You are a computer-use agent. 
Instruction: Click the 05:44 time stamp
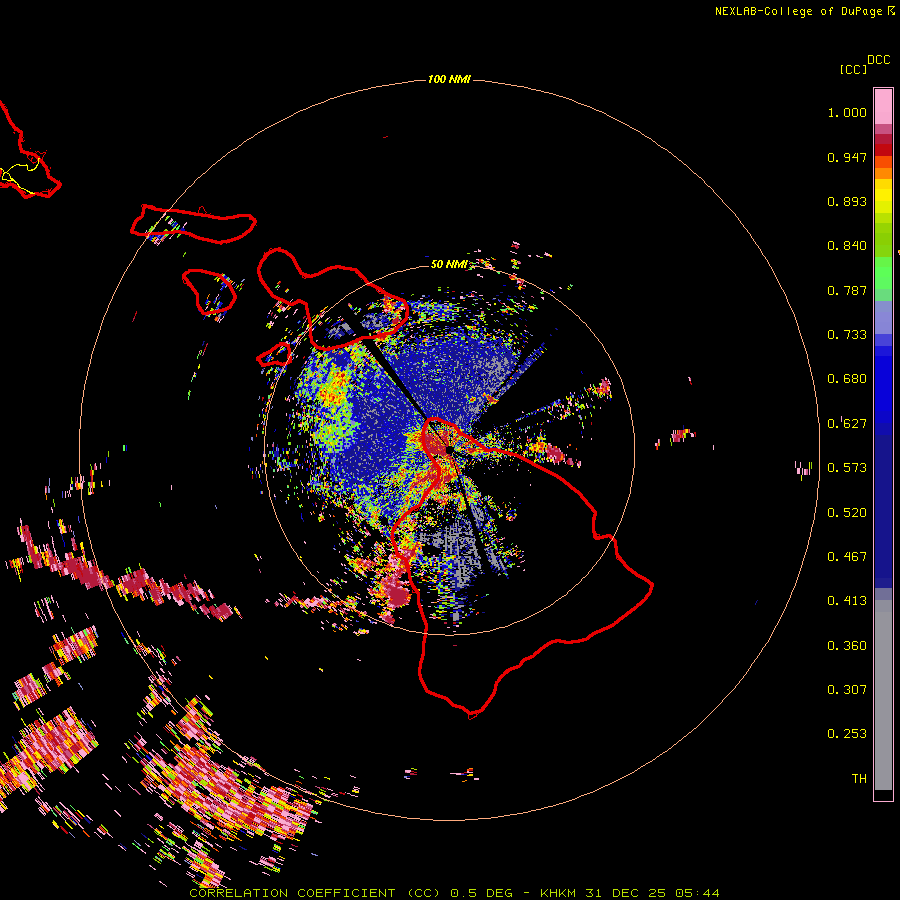697,893
